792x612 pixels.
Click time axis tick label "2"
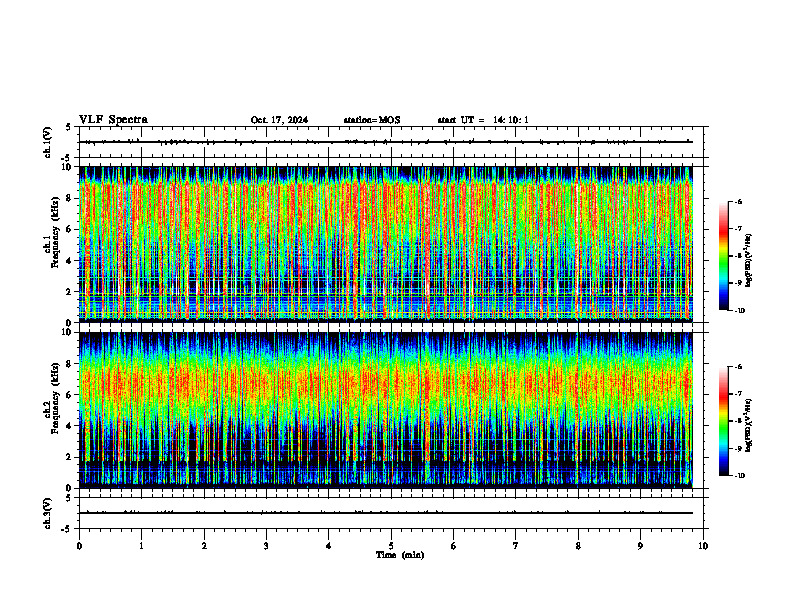pyautogui.click(x=204, y=546)
